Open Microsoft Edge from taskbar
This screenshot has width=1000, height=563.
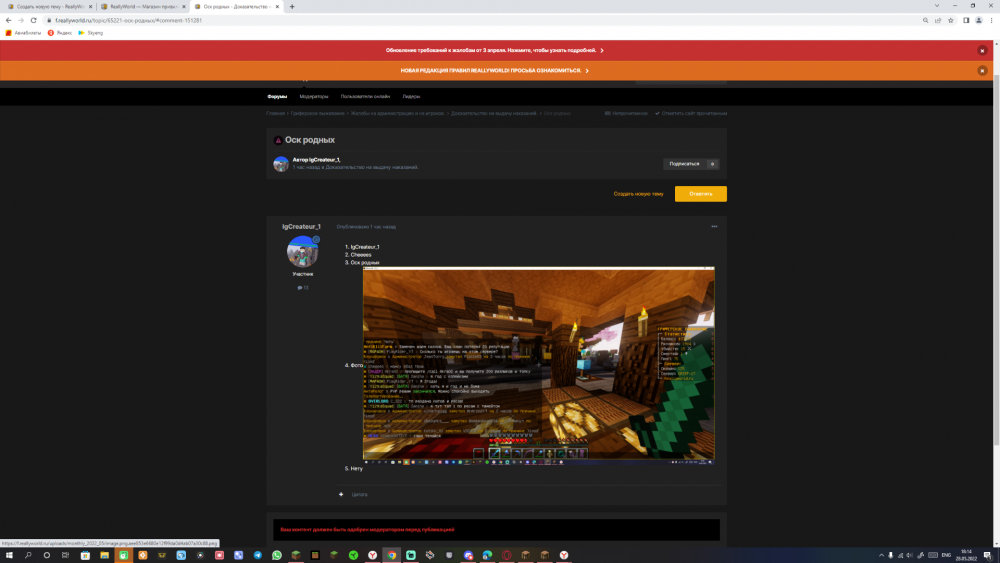pos(487,555)
